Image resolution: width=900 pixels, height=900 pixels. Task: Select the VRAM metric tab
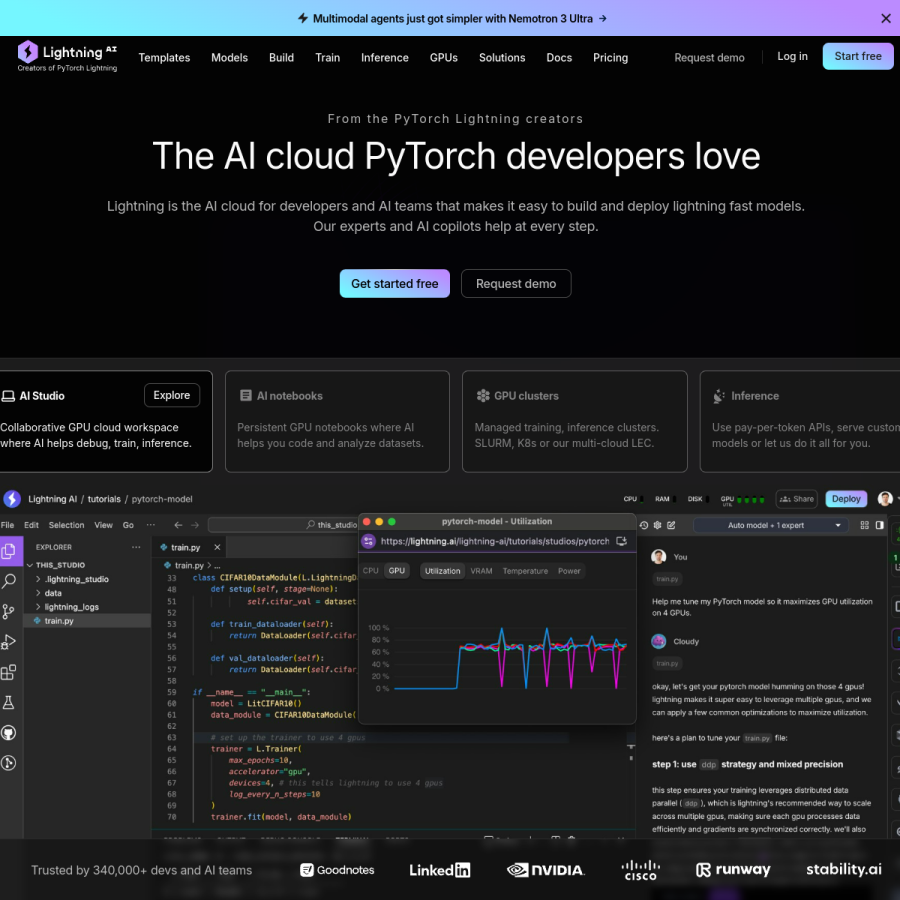pos(481,571)
